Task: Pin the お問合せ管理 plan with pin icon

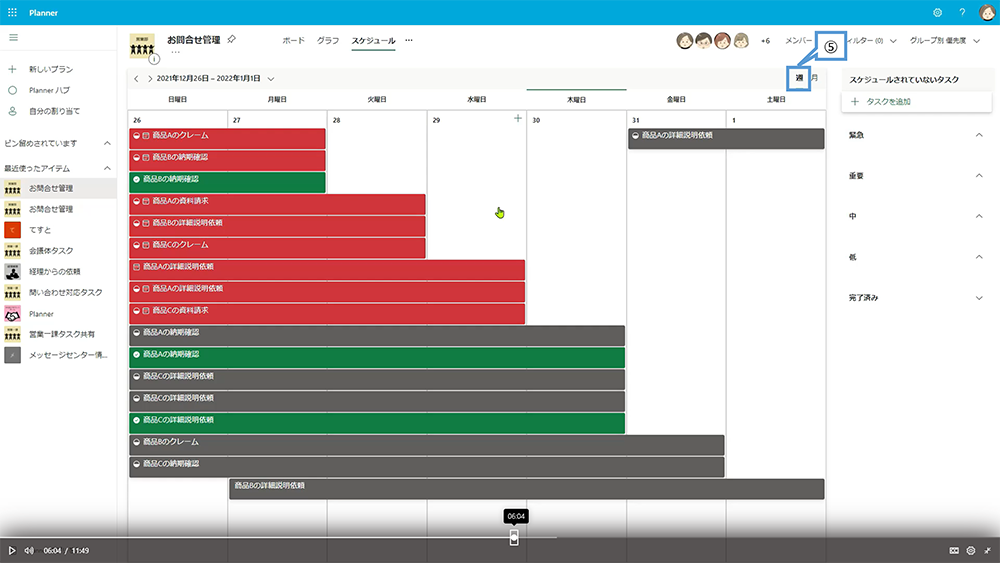Action: (232, 40)
